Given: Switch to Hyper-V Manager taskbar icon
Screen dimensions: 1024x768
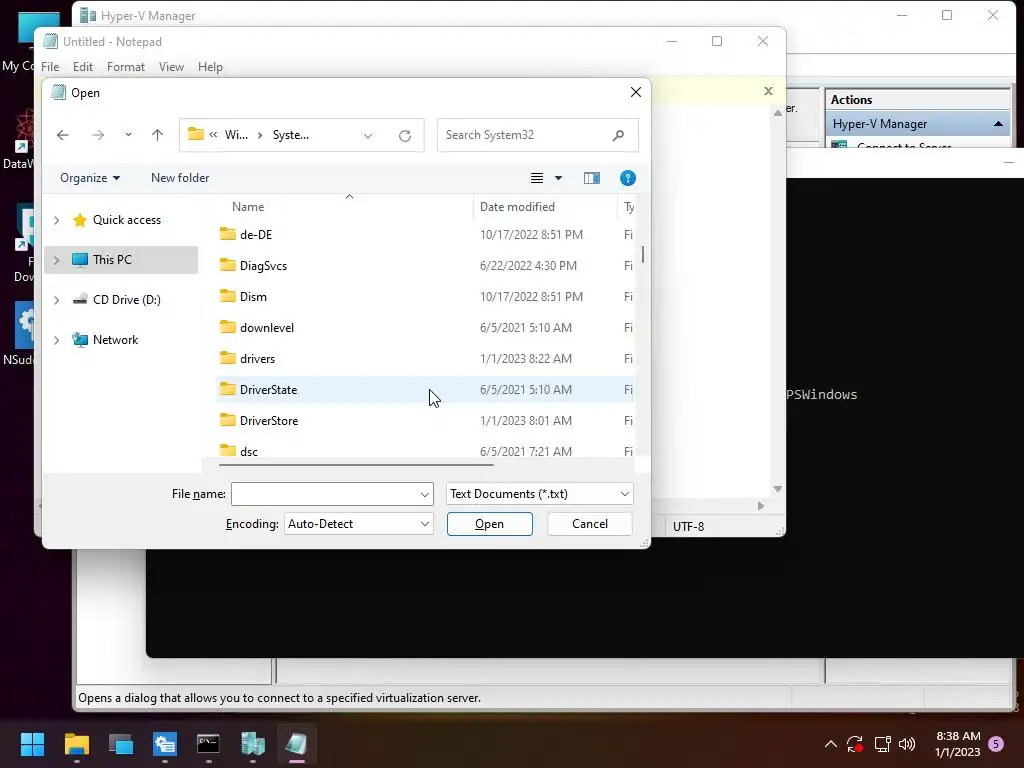Looking at the screenshot, I should (253, 744).
